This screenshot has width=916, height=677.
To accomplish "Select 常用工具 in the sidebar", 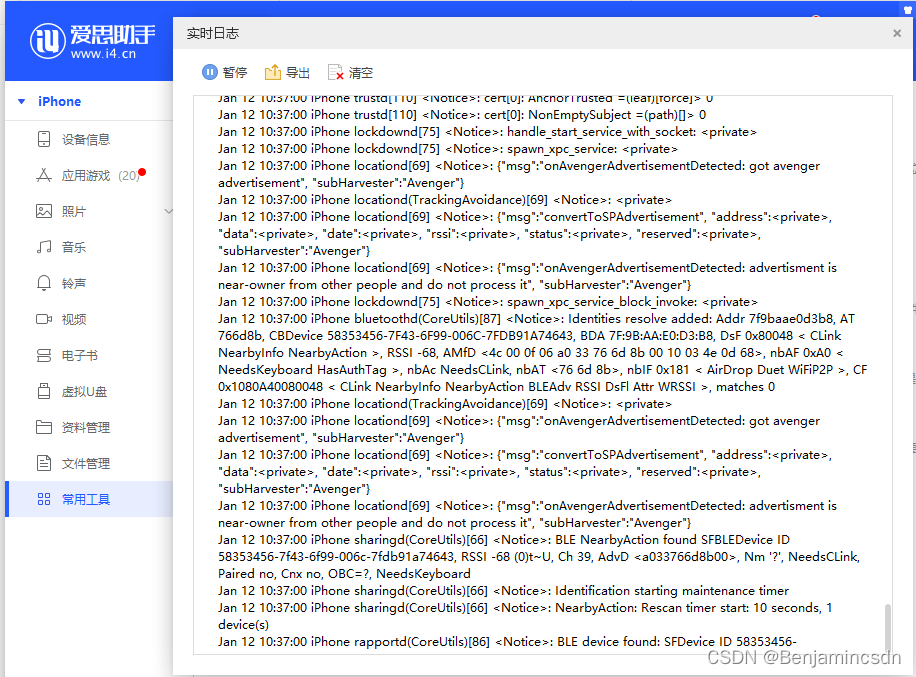I will 89,499.
